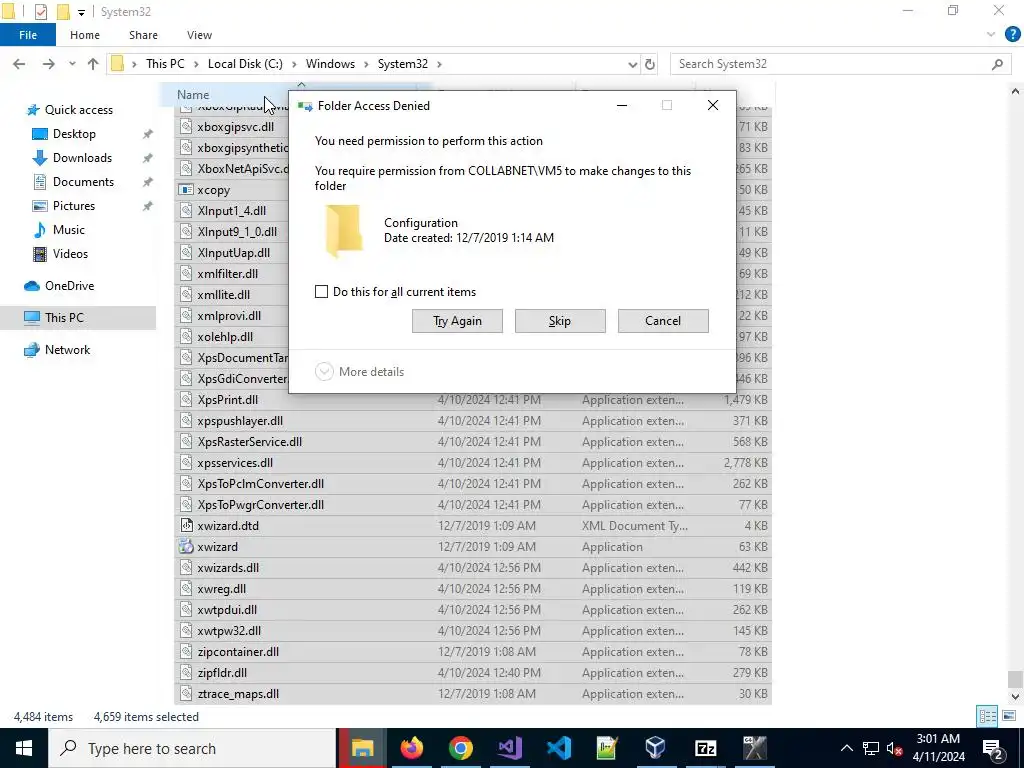Open the File menu tab
1024x768 pixels.
click(28, 35)
